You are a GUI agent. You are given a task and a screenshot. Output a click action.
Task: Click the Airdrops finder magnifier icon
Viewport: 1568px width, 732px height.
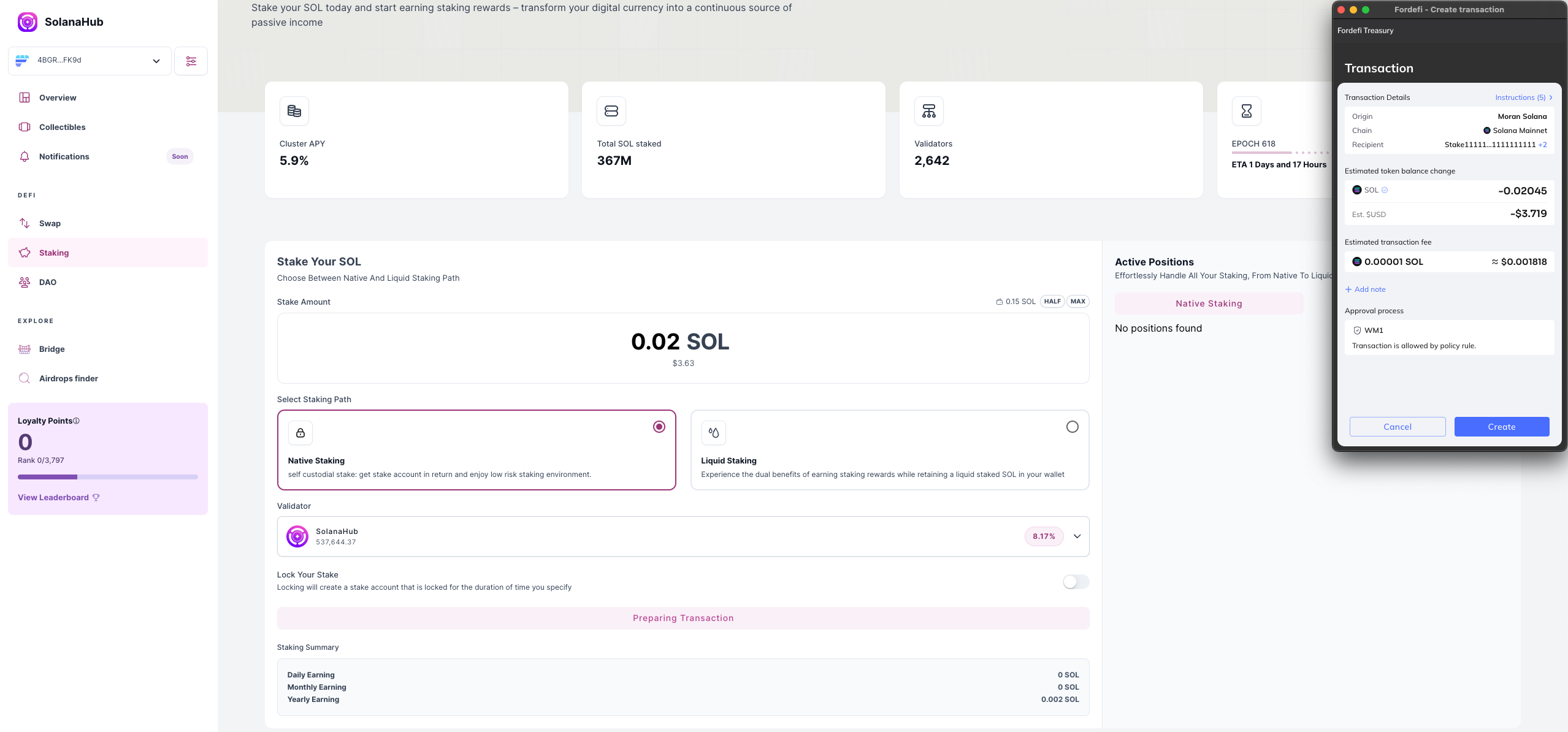25,378
